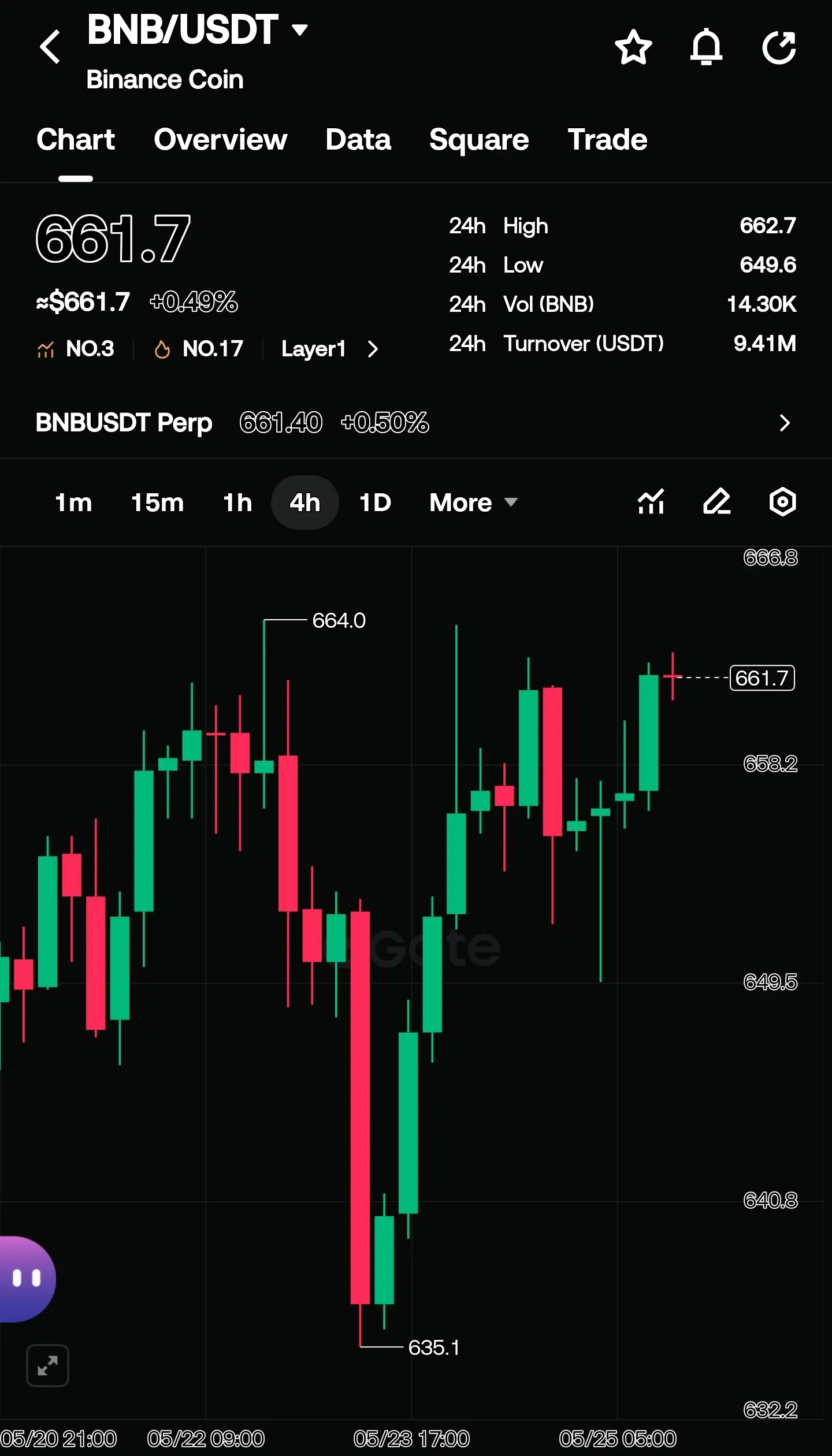The image size is (832, 1456).
Task: Select the 1h timeframe
Action: pos(237,502)
